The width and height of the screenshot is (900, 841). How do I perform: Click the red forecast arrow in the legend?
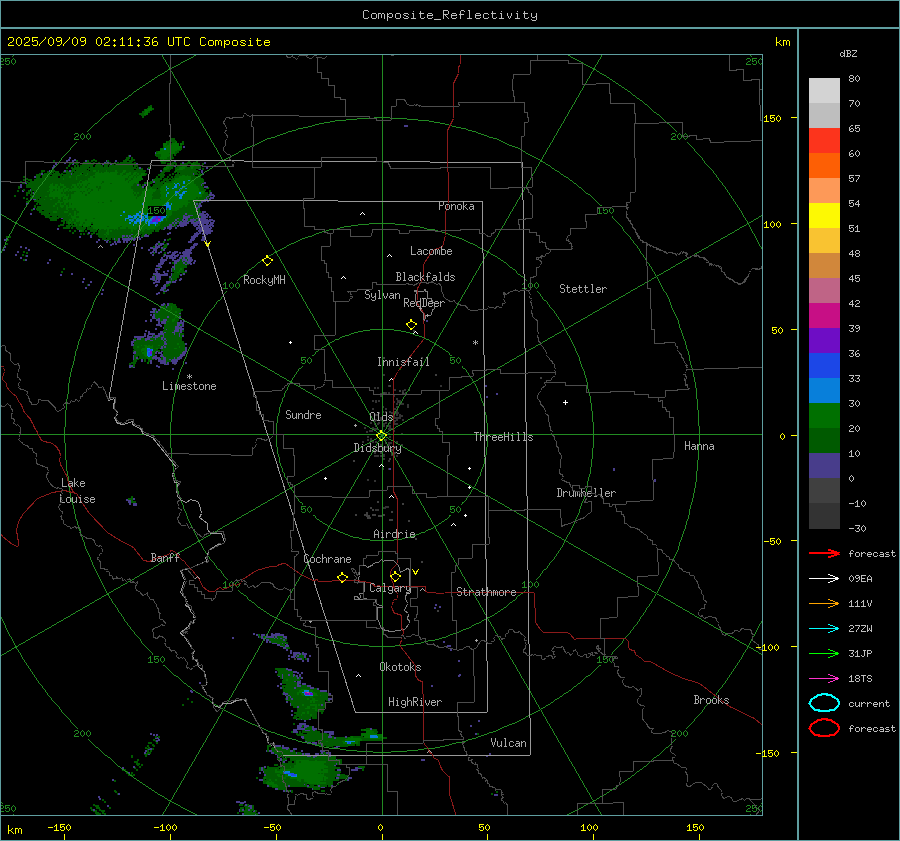pyautogui.click(x=824, y=553)
